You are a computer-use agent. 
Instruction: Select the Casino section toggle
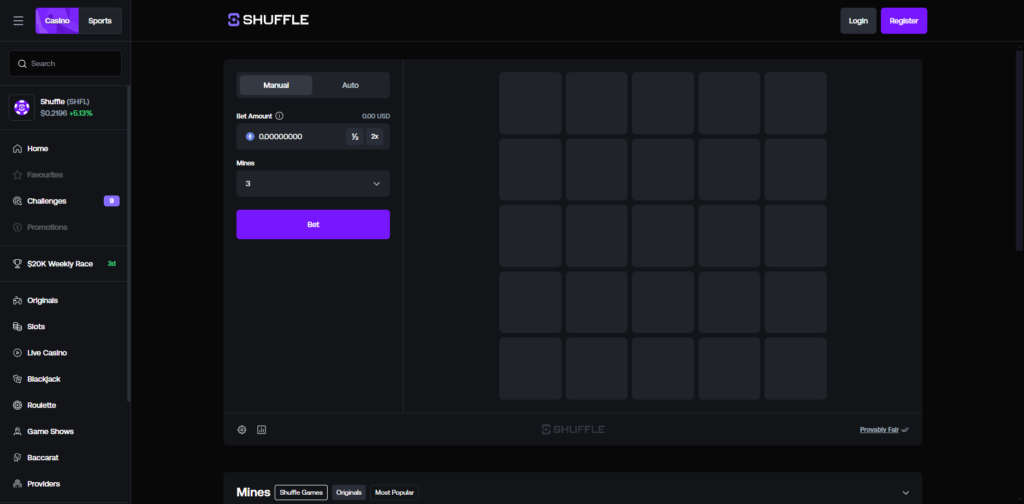tap(57, 21)
